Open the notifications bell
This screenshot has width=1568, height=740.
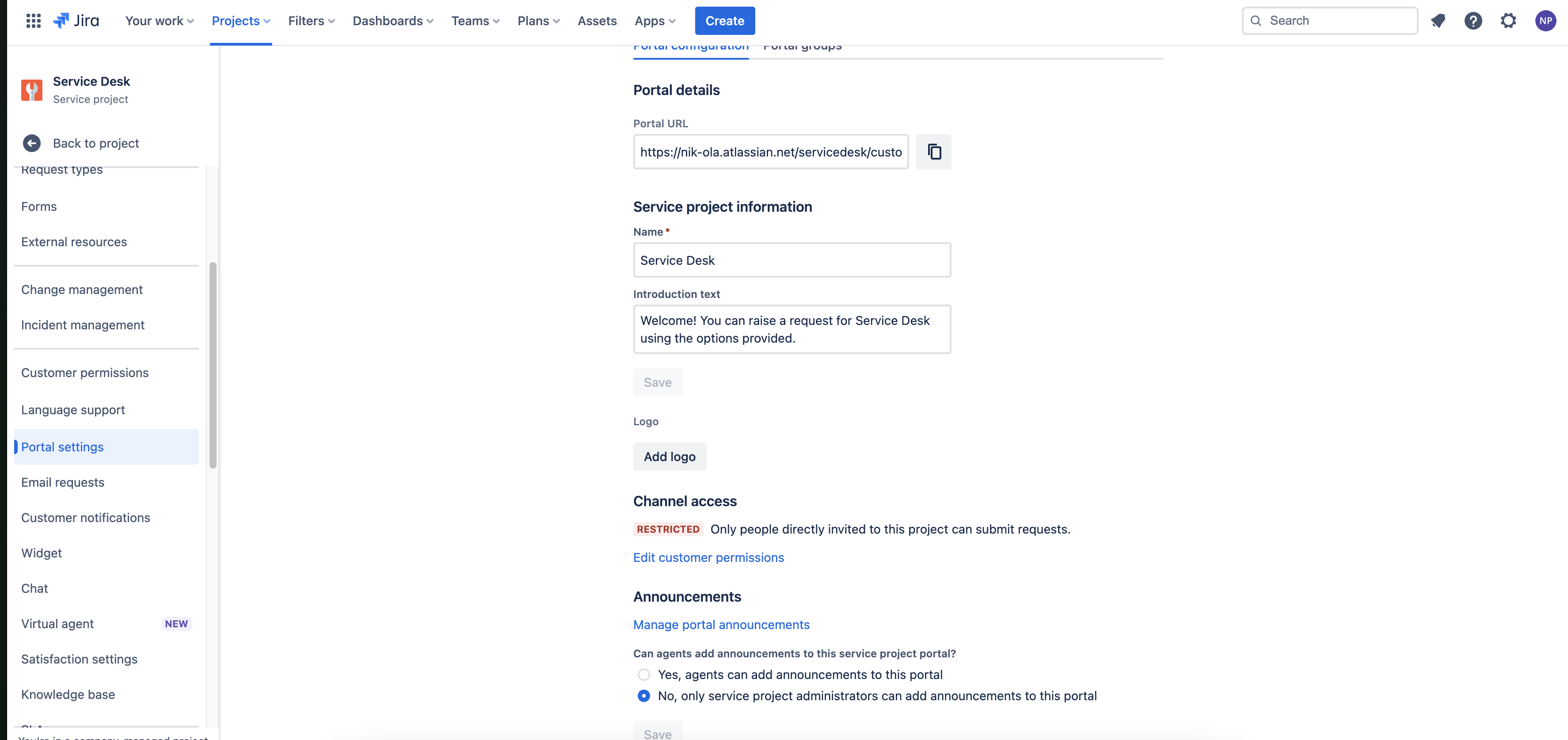click(1439, 20)
